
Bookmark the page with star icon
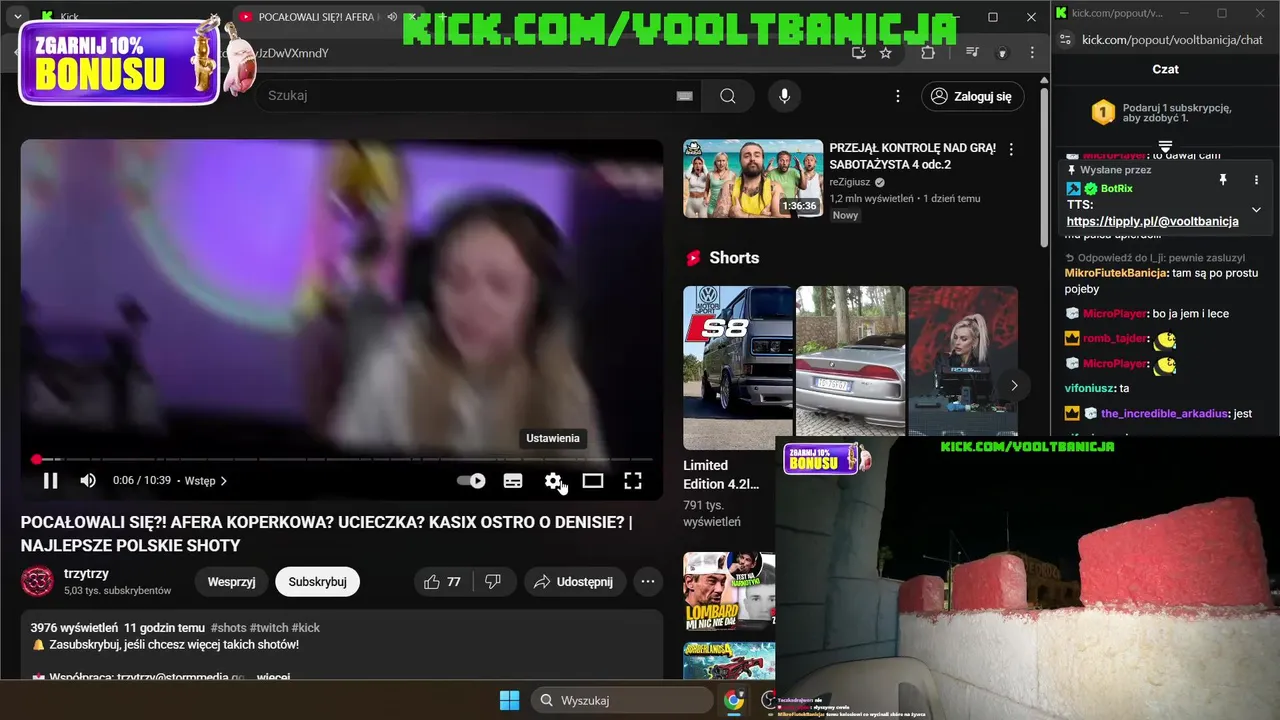pos(885,53)
